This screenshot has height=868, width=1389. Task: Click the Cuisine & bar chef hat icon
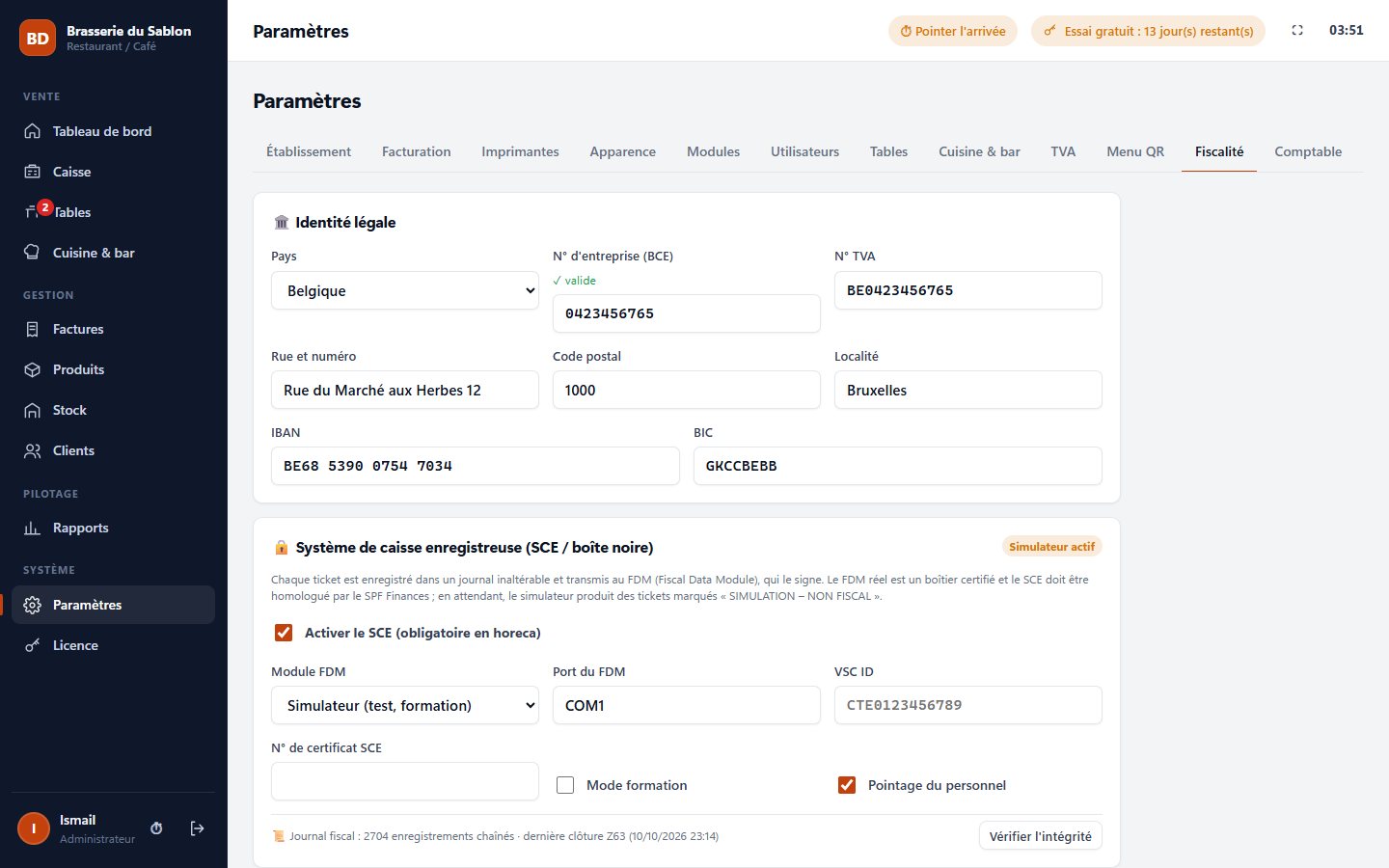[32, 253]
